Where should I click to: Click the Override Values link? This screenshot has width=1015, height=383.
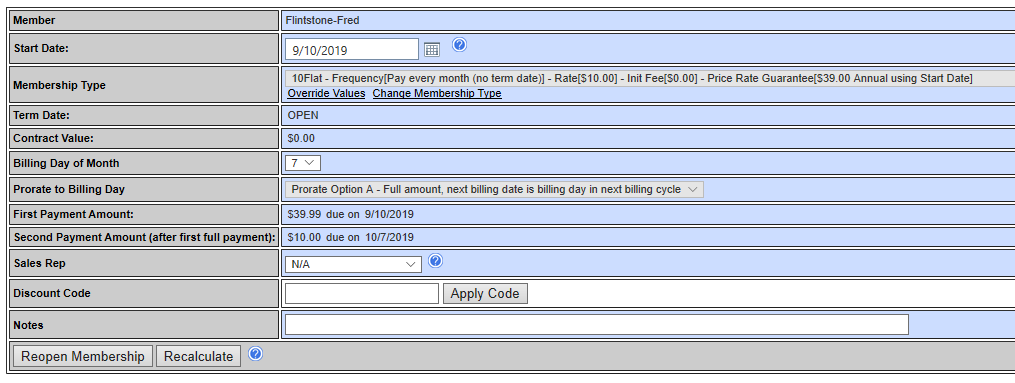click(326, 93)
